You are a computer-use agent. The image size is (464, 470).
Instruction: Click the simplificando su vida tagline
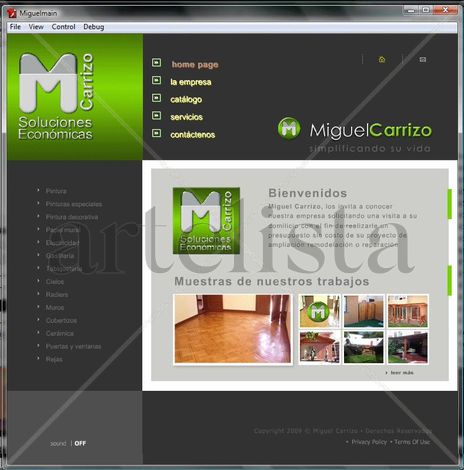coord(370,148)
